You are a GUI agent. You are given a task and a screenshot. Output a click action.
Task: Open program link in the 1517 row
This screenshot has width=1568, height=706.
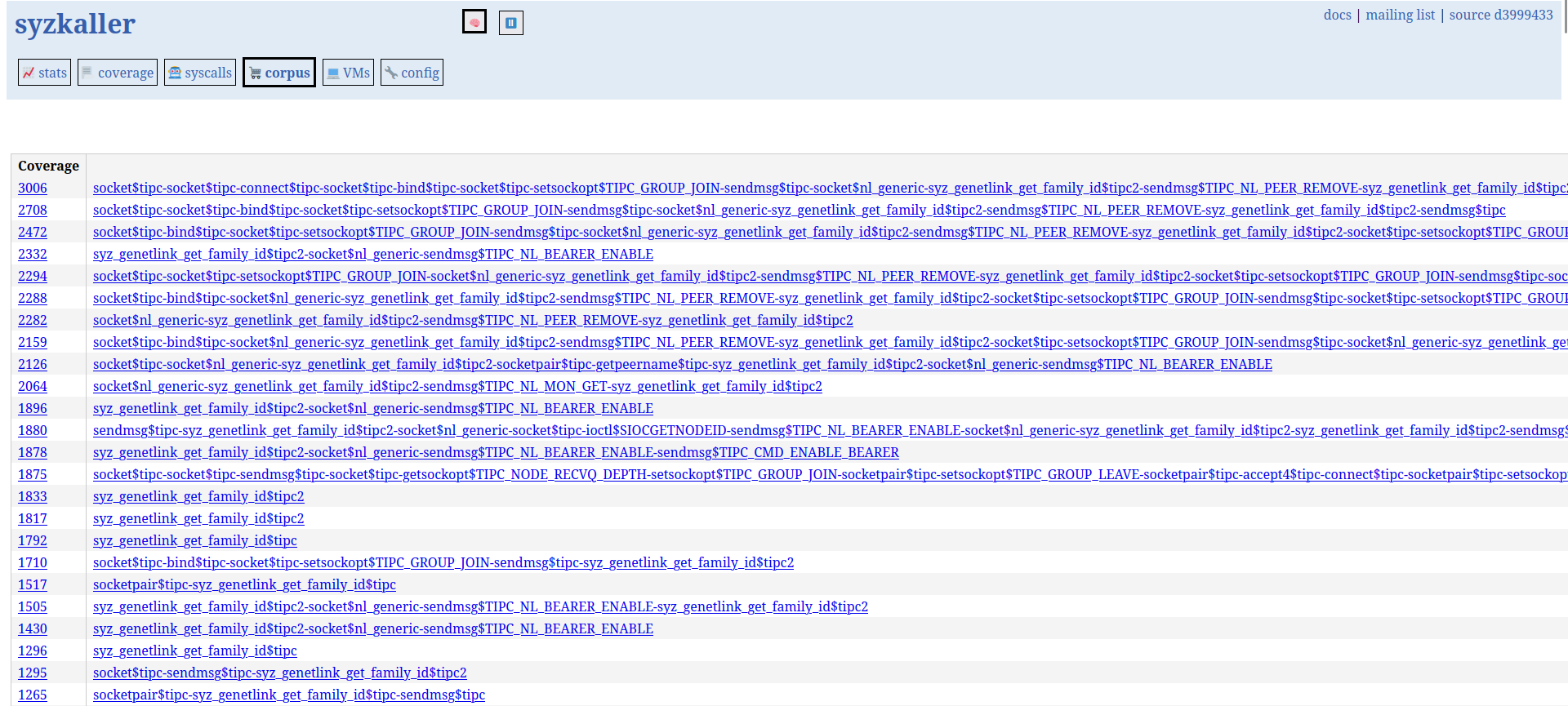tap(244, 584)
